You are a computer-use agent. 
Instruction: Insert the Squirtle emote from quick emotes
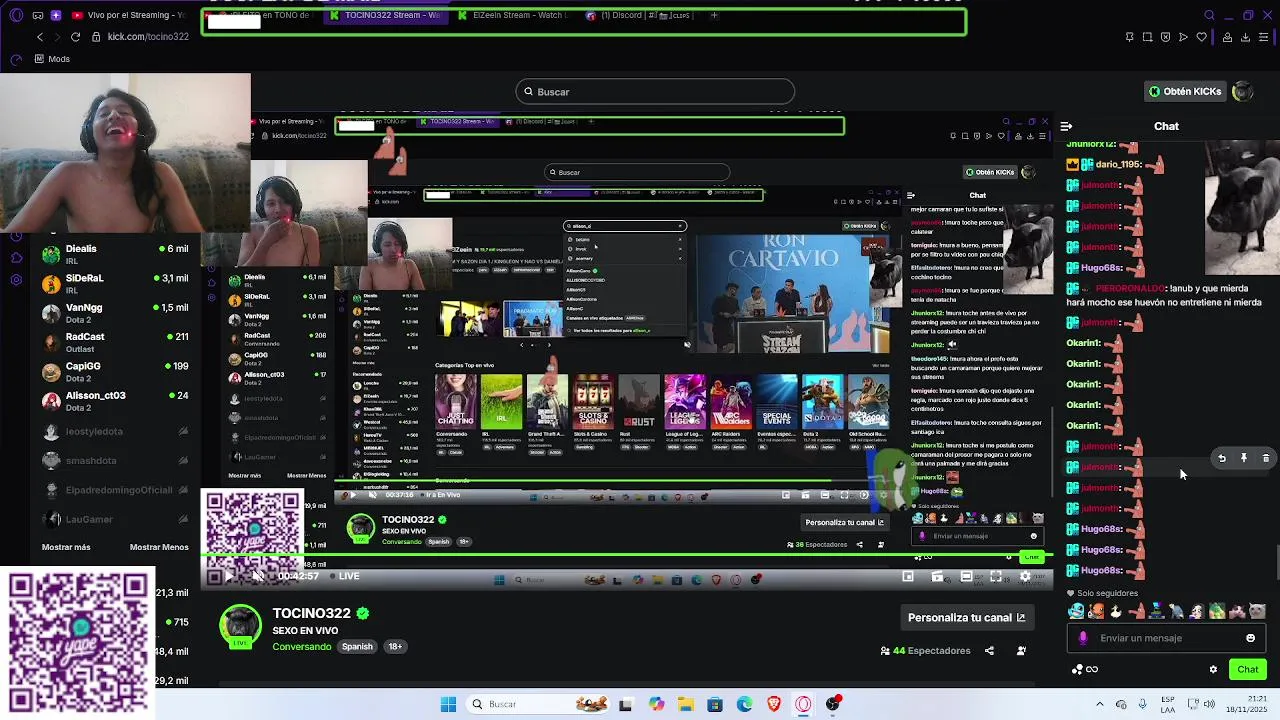[1076, 611]
